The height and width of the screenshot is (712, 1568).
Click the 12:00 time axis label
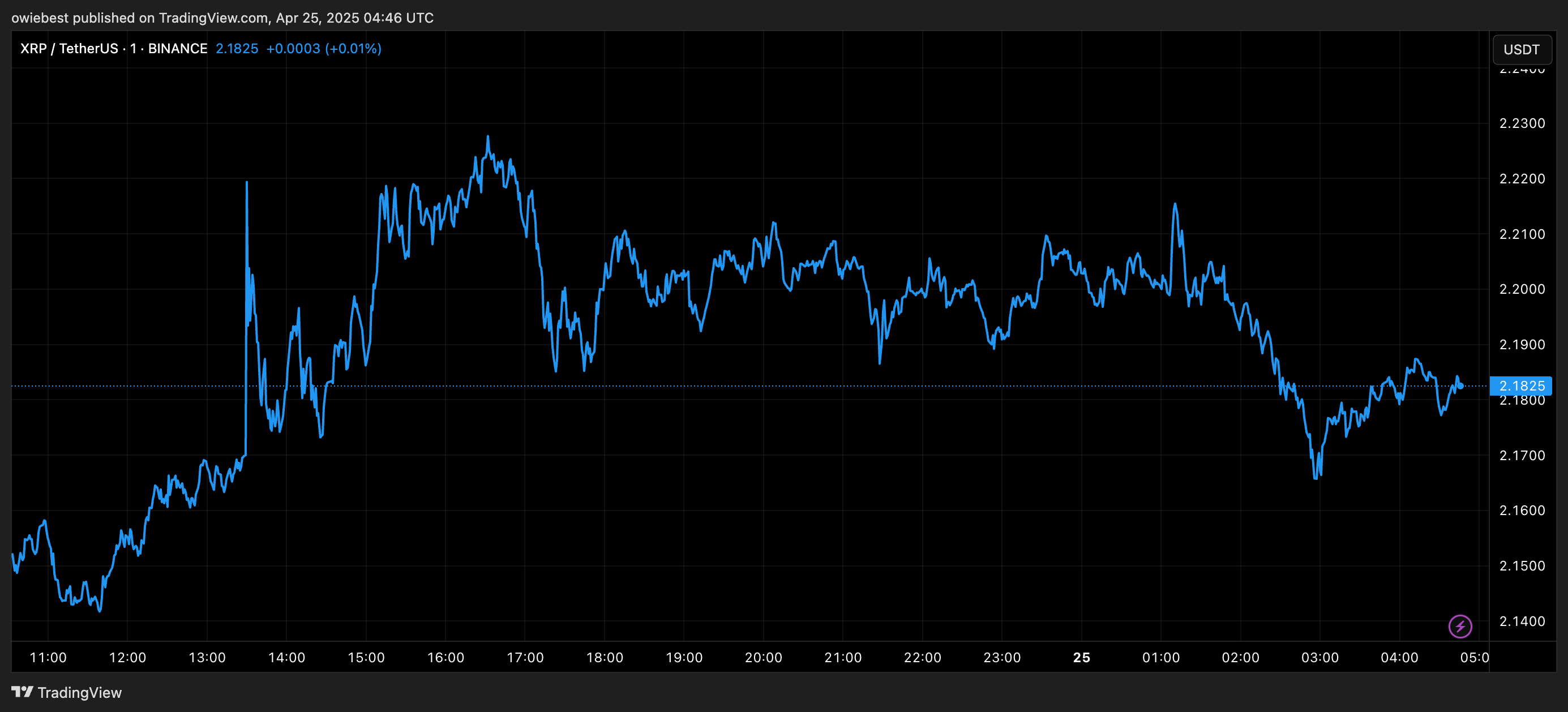[x=127, y=658]
